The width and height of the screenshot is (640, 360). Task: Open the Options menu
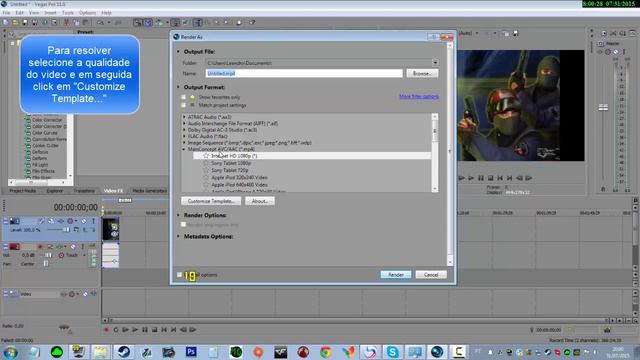[x=87, y=13]
